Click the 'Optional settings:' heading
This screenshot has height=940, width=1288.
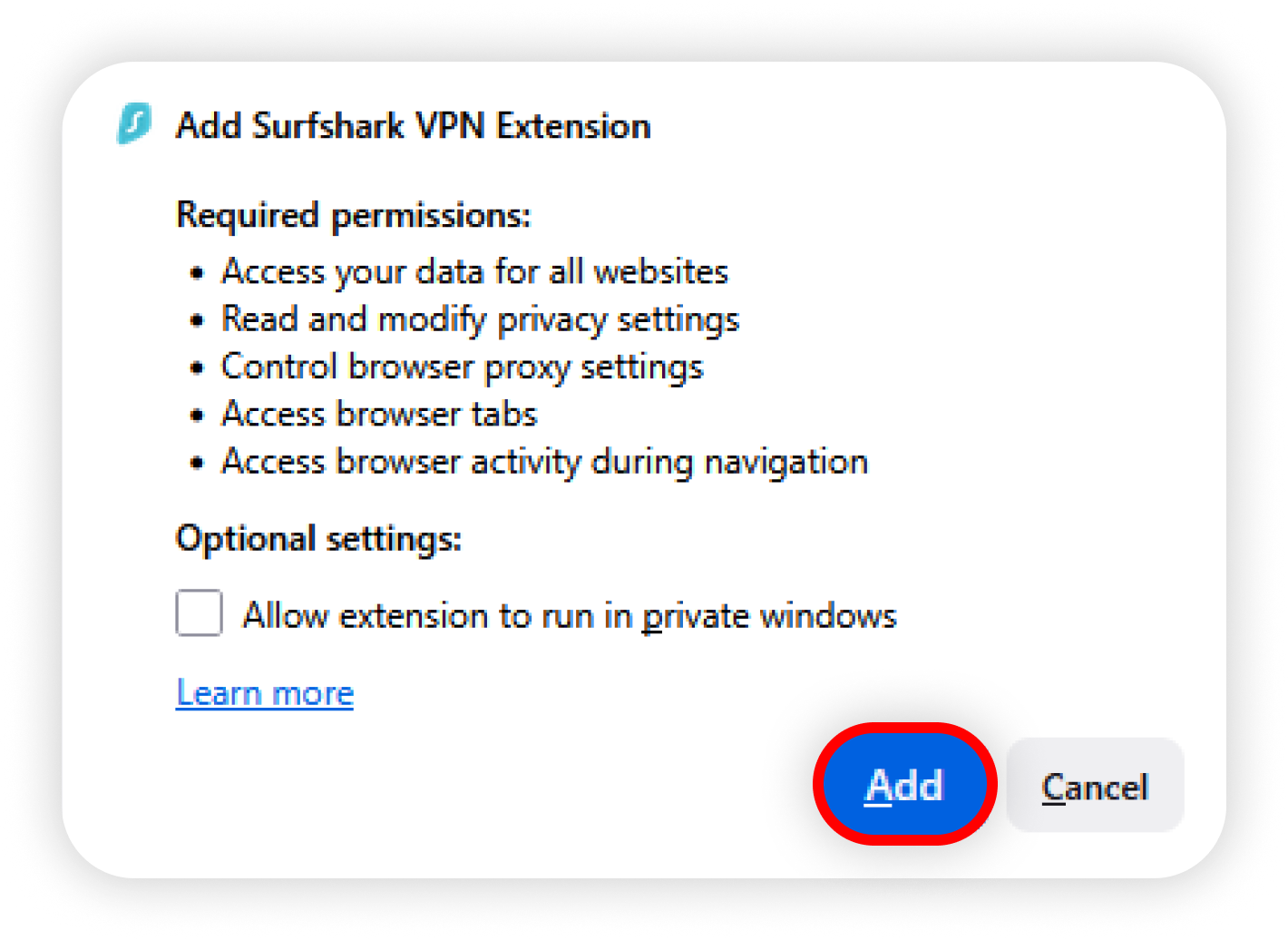pos(318,538)
